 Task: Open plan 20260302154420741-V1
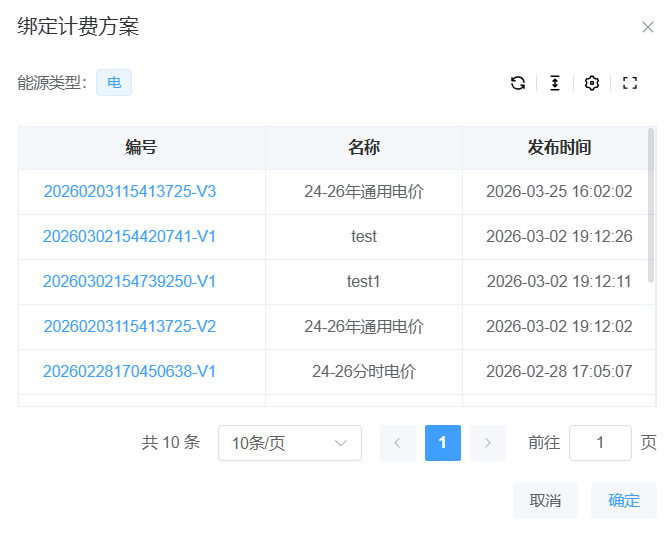point(129,237)
